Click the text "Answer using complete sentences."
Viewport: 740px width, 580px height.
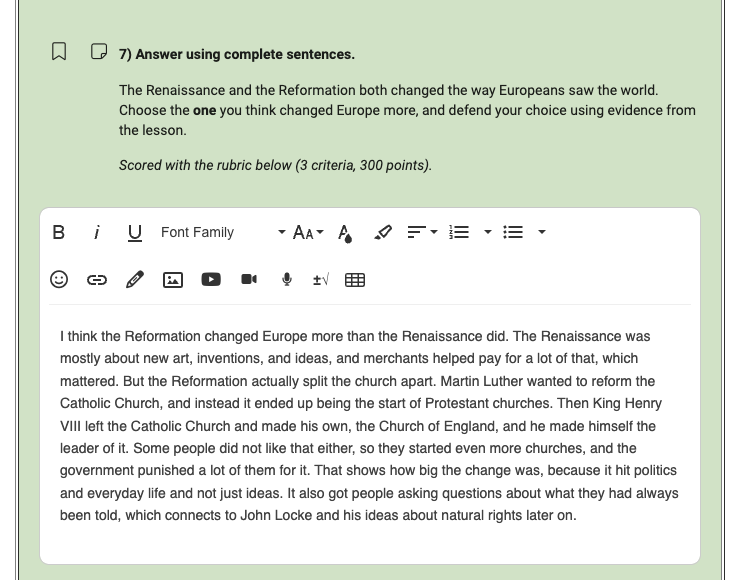pyautogui.click(x=245, y=54)
